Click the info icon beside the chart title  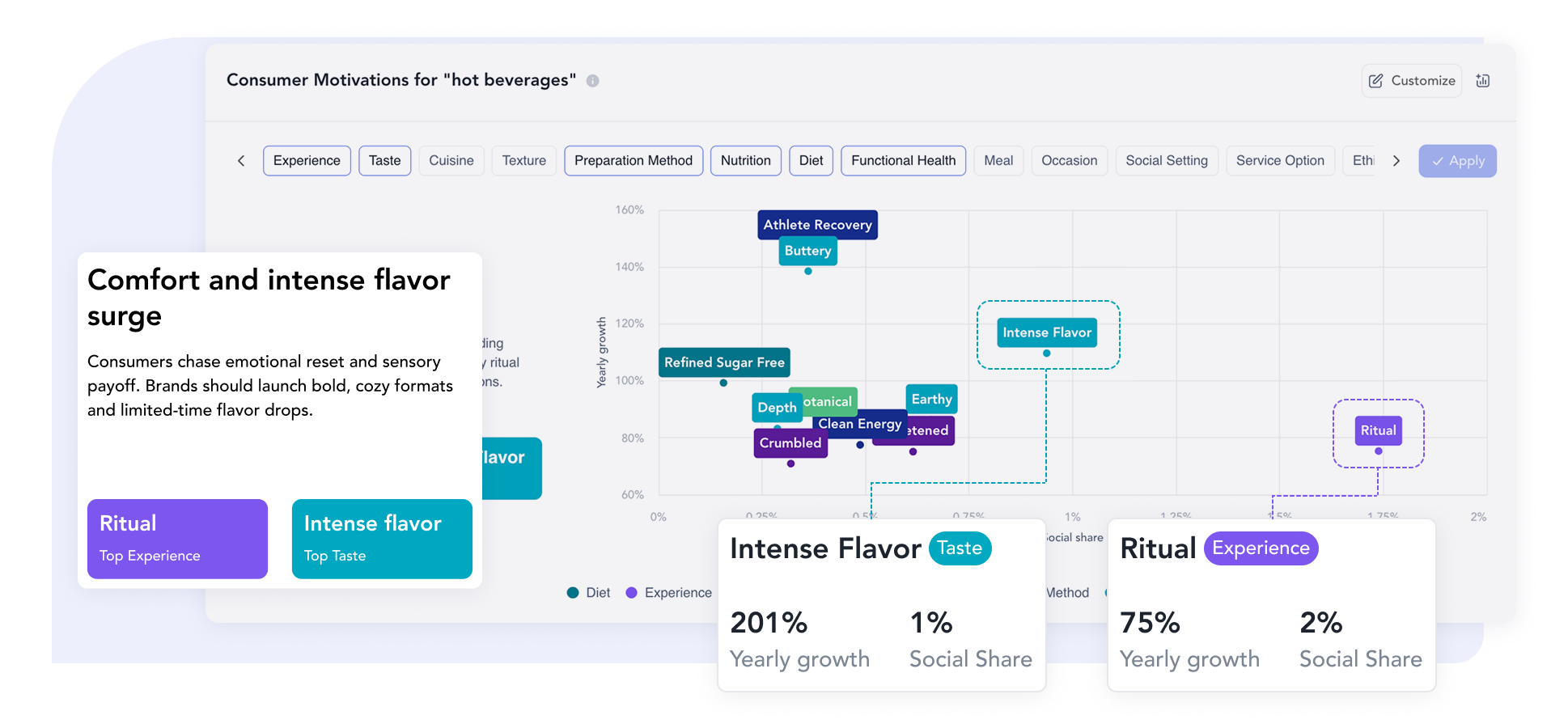pyautogui.click(x=593, y=81)
